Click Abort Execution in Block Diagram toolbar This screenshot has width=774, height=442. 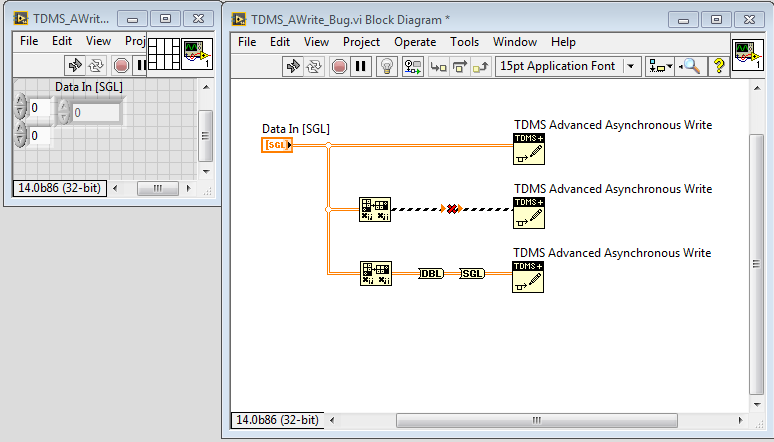click(339, 66)
